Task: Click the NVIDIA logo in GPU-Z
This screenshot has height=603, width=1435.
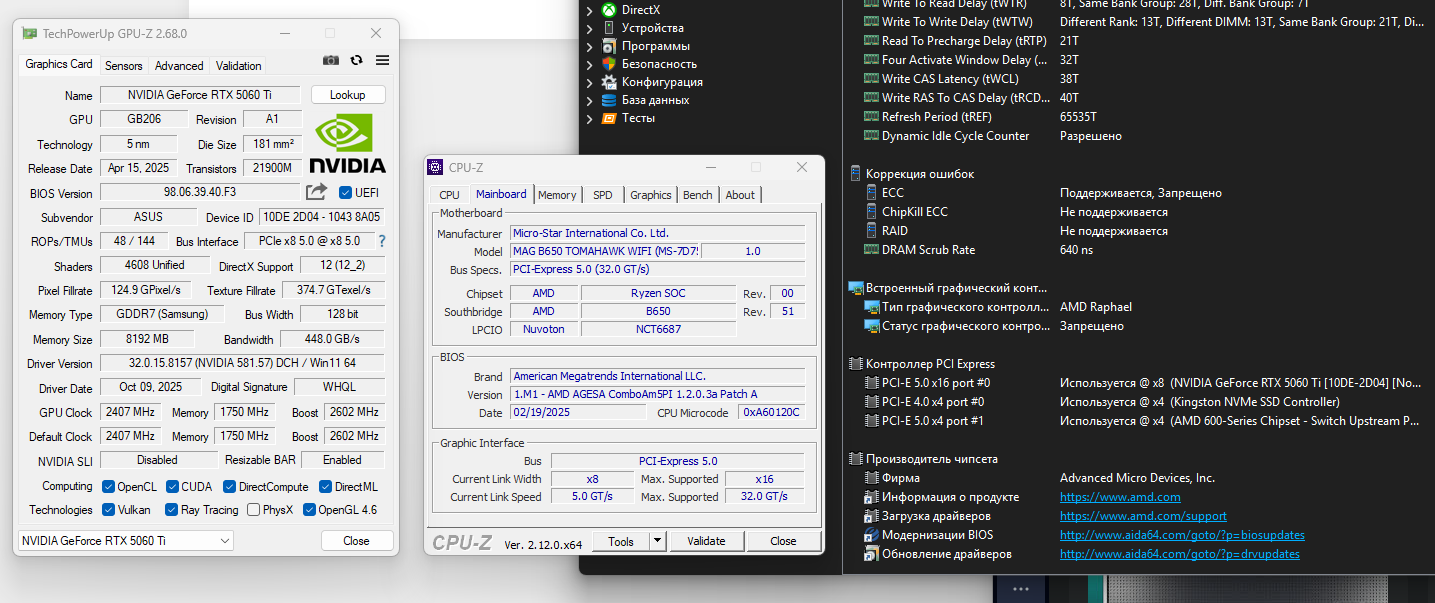Action: click(347, 143)
